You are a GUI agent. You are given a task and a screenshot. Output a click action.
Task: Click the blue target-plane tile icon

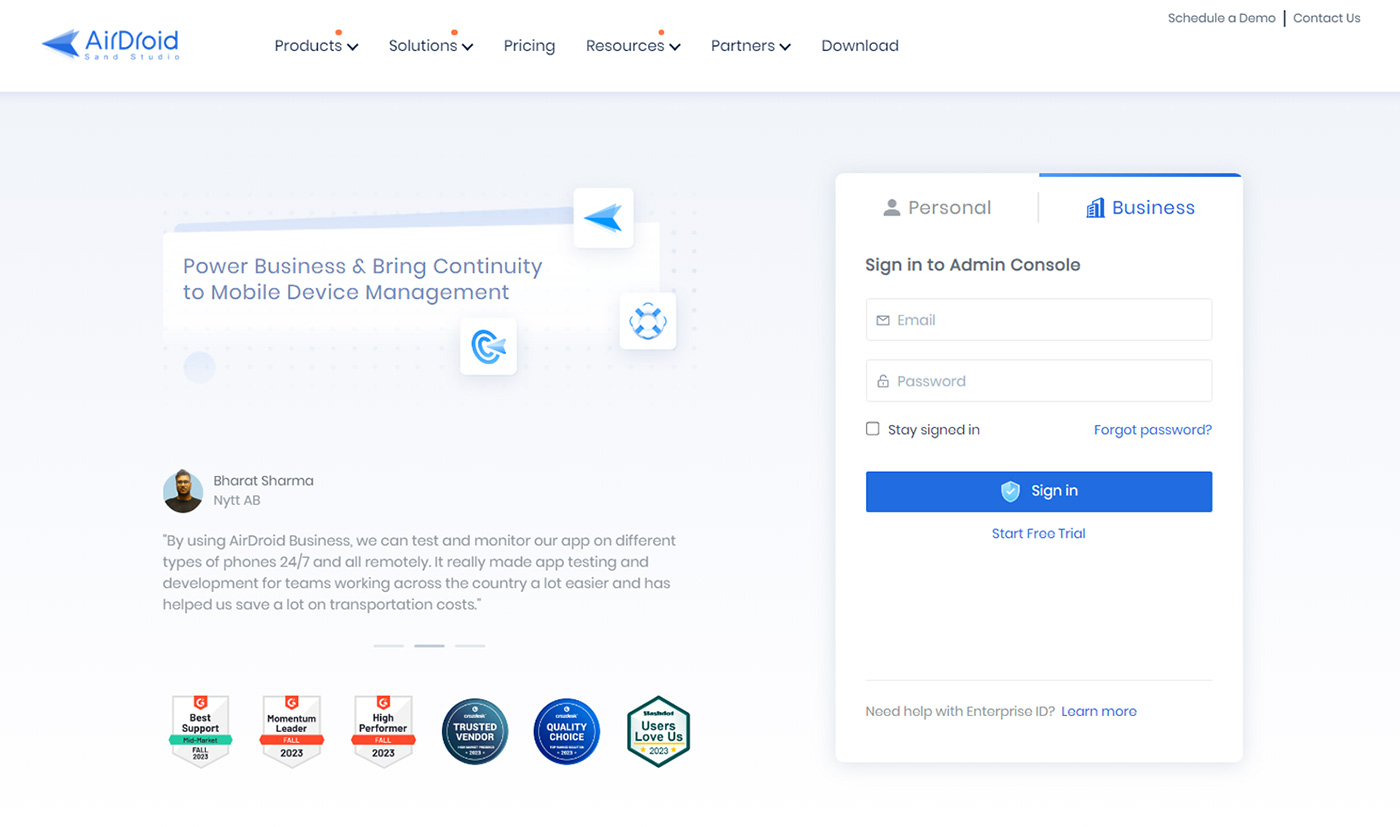point(488,347)
